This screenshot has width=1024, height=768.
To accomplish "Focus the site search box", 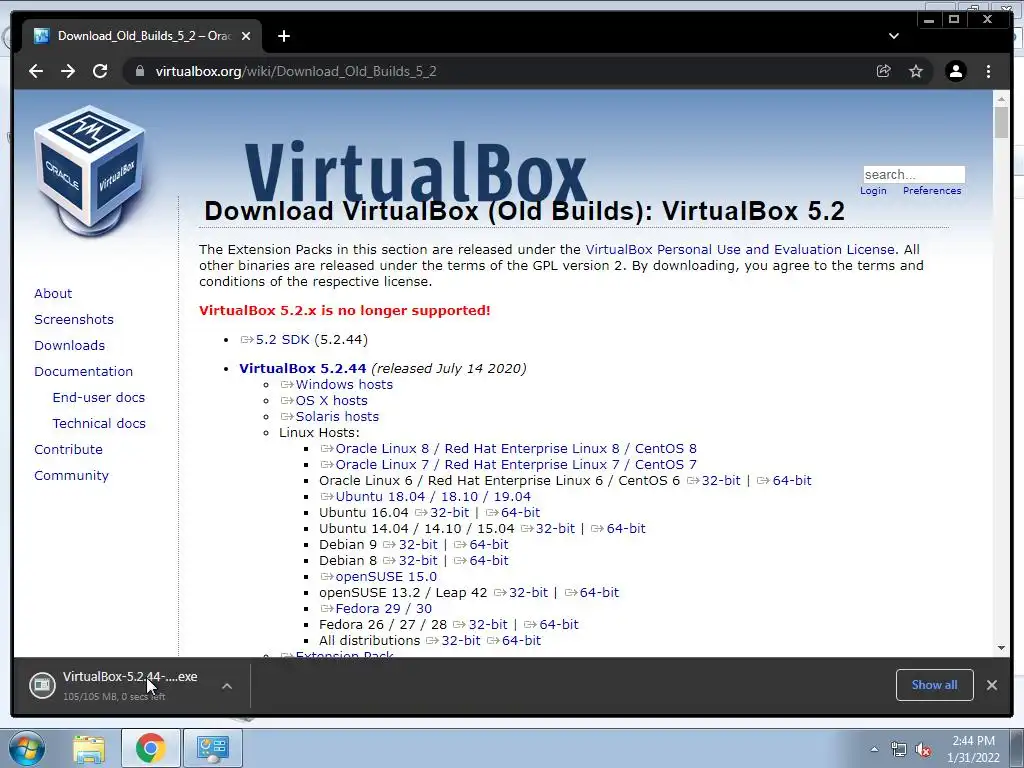I will pyautogui.click(x=914, y=174).
